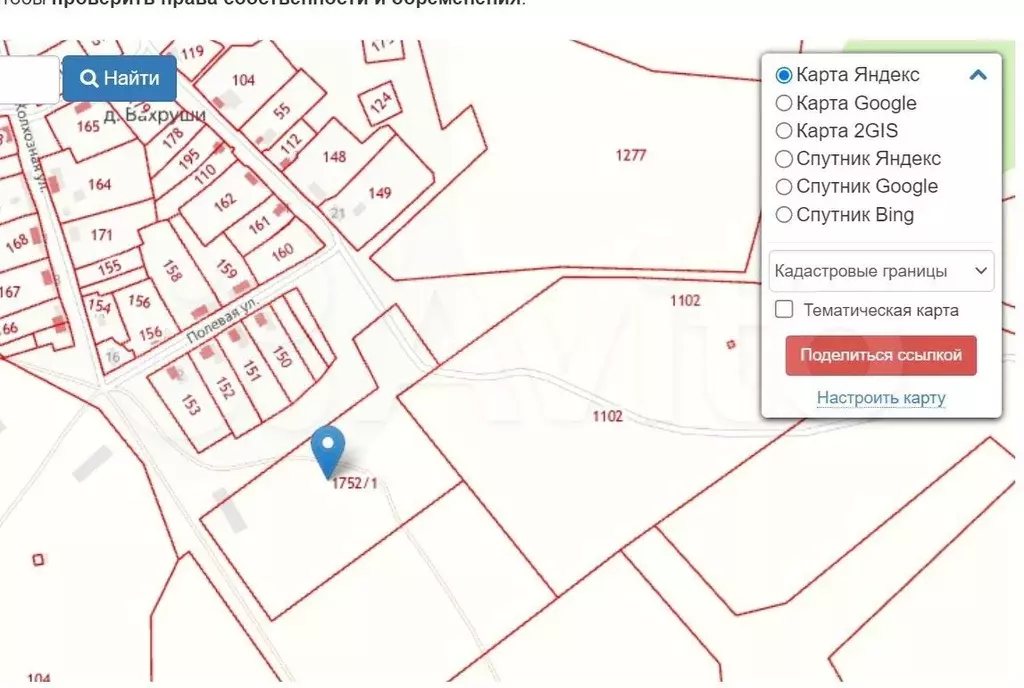Click parcel label 1752/1 near the marker

(355, 483)
